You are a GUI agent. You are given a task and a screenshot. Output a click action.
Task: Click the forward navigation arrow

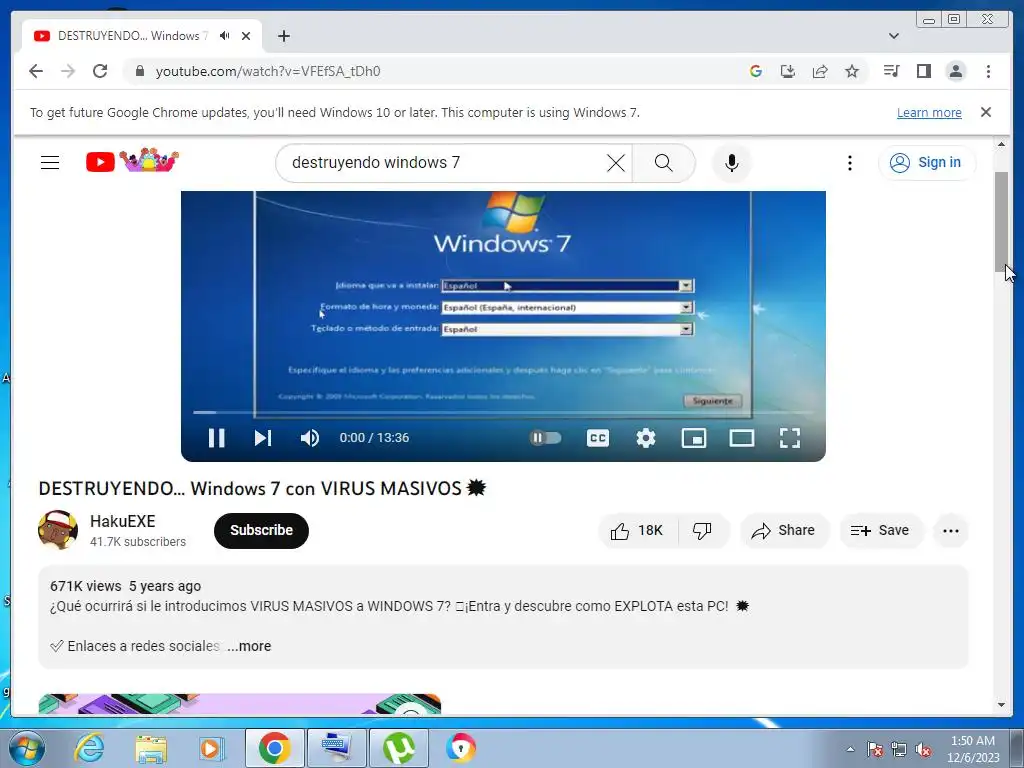click(x=68, y=71)
